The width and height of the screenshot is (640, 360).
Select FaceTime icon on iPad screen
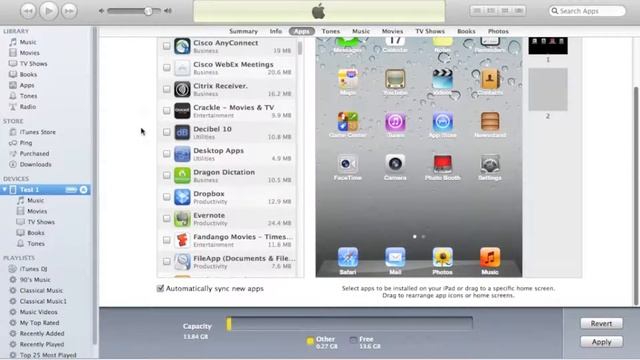(348, 164)
